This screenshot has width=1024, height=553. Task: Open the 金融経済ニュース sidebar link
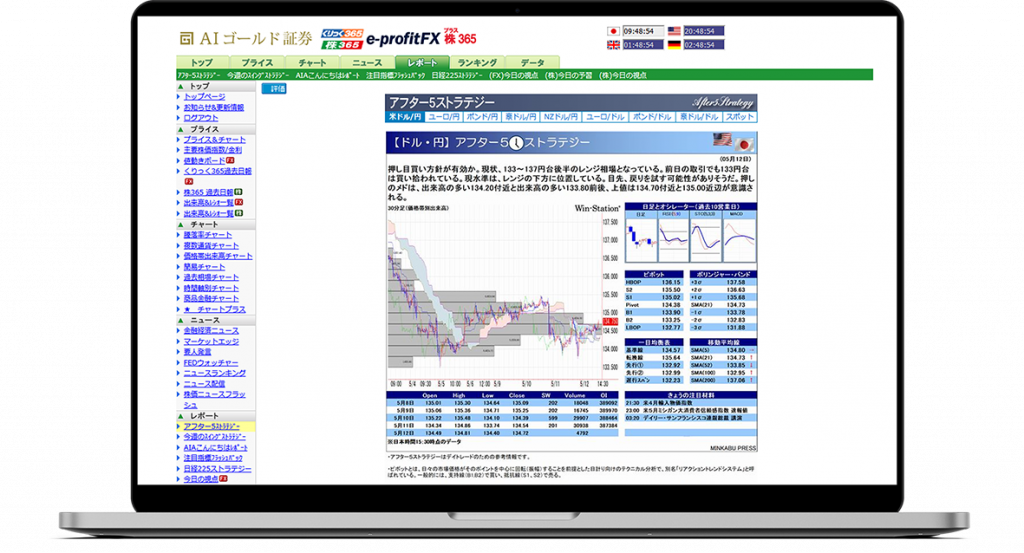(x=211, y=331)
